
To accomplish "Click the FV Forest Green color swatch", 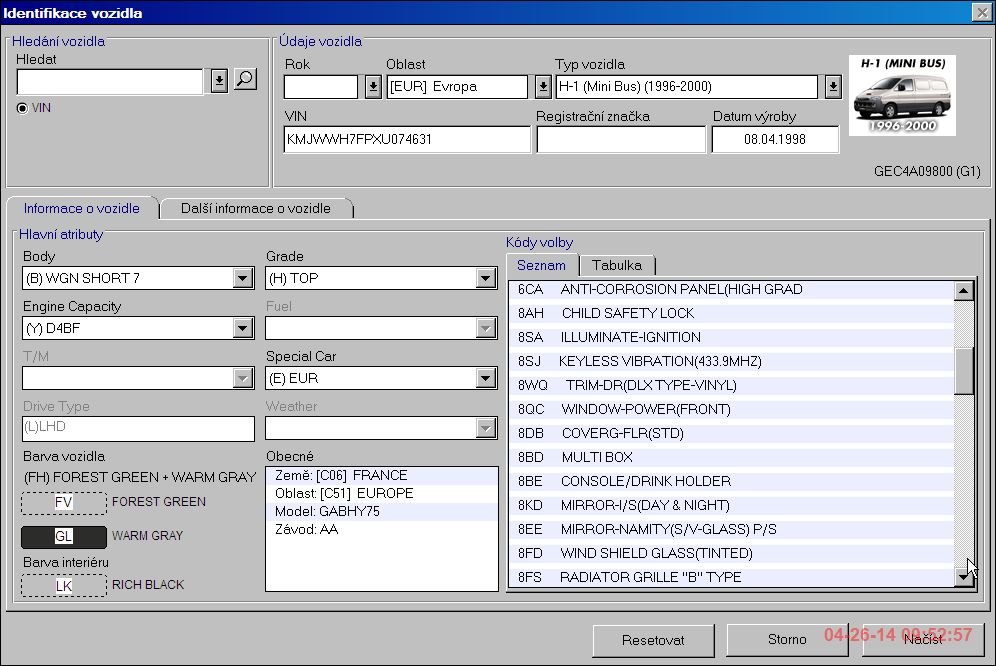I will (64, 503).
